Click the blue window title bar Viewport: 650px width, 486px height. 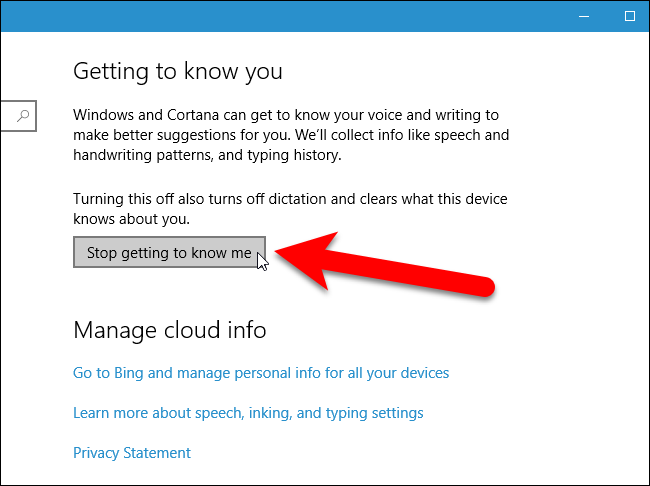click(x=300, y=16)
